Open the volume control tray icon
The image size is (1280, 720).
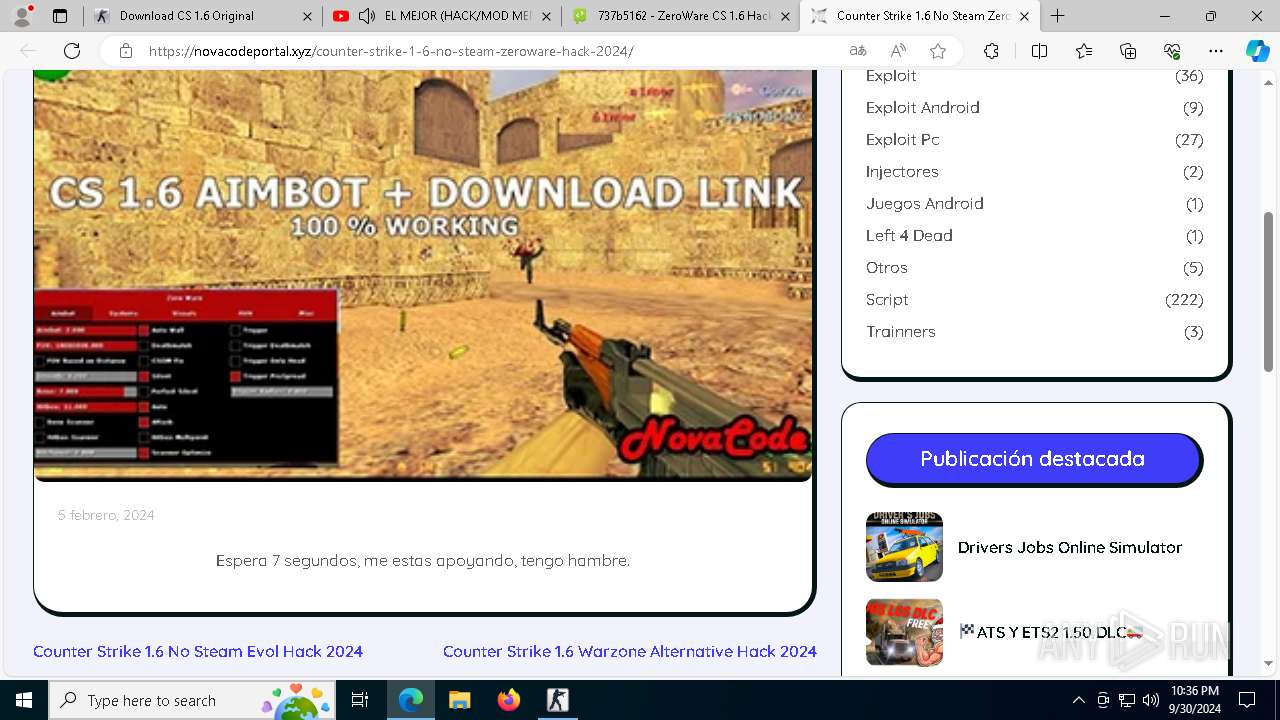pyautogui.click(x=1151, y=700)
